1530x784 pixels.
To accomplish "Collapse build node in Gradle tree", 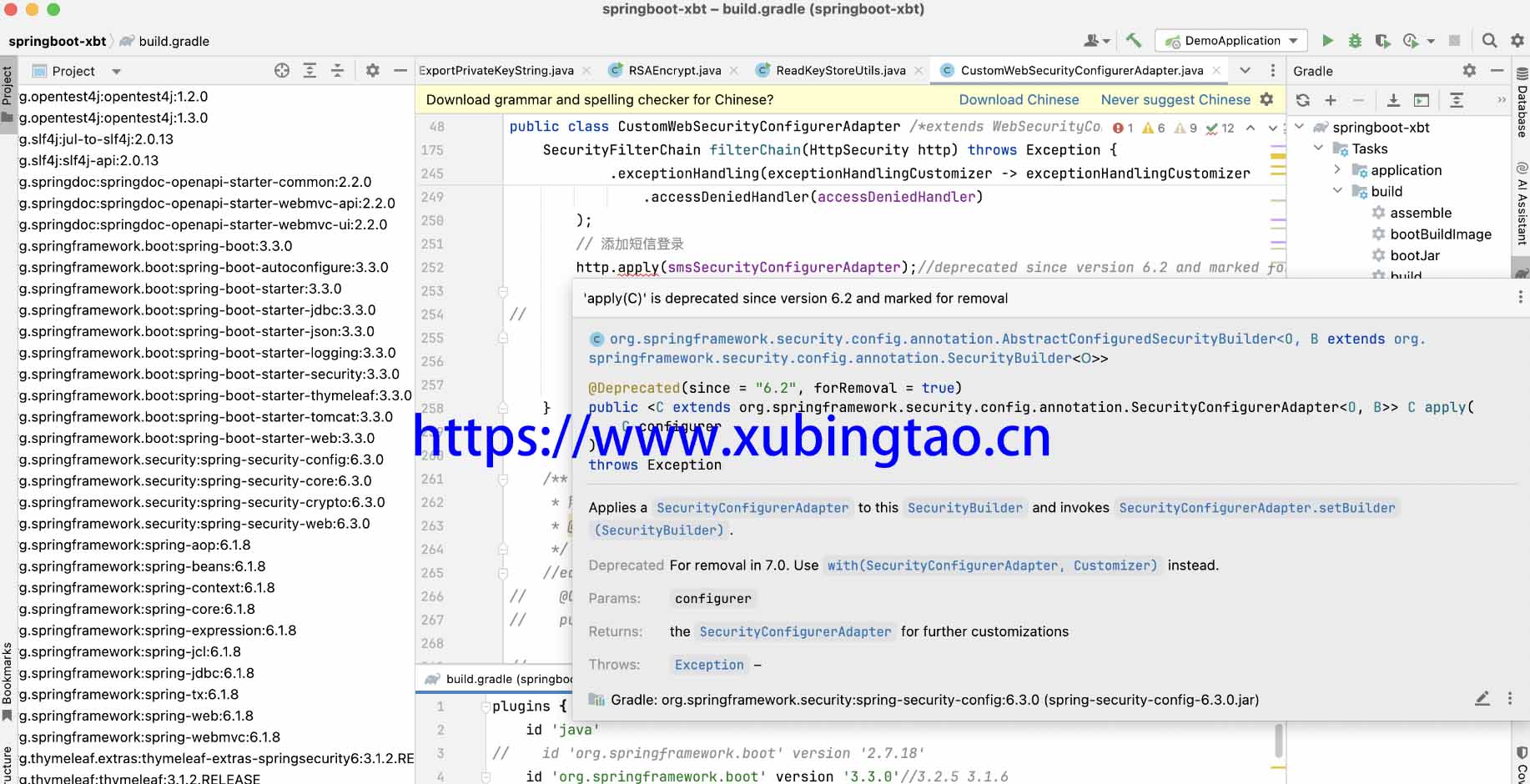I will coord(1337,191).
